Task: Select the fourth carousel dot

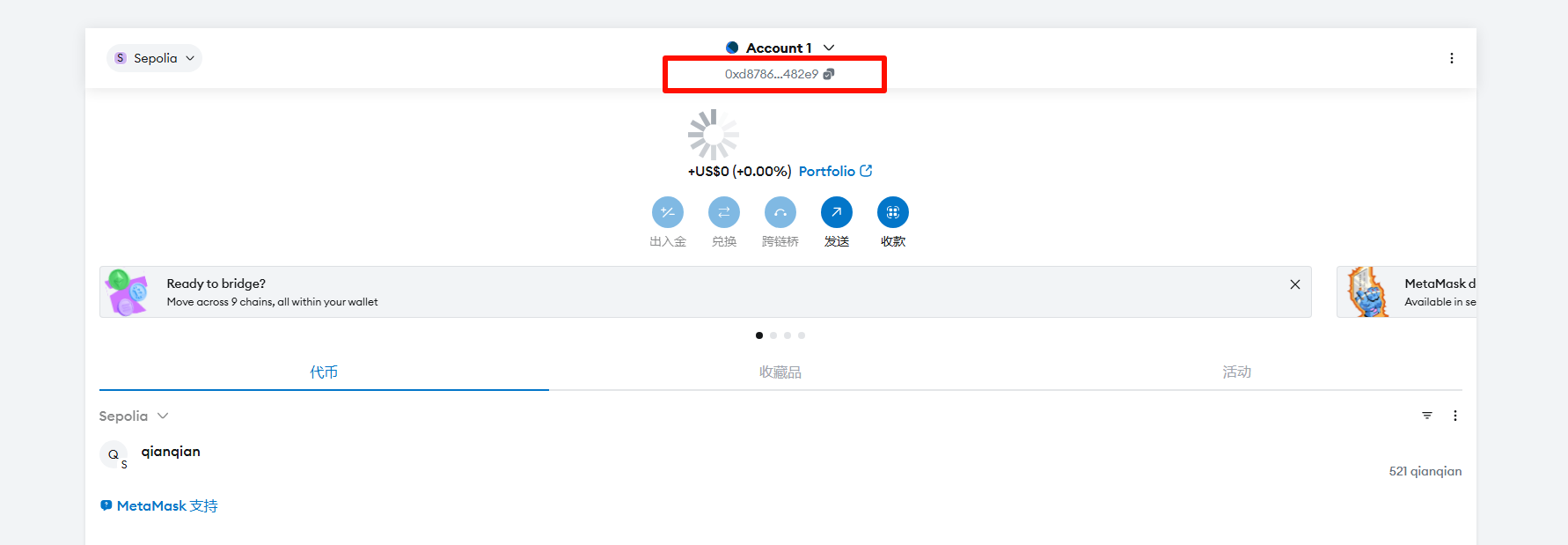Action: click(x=802, y=335)
